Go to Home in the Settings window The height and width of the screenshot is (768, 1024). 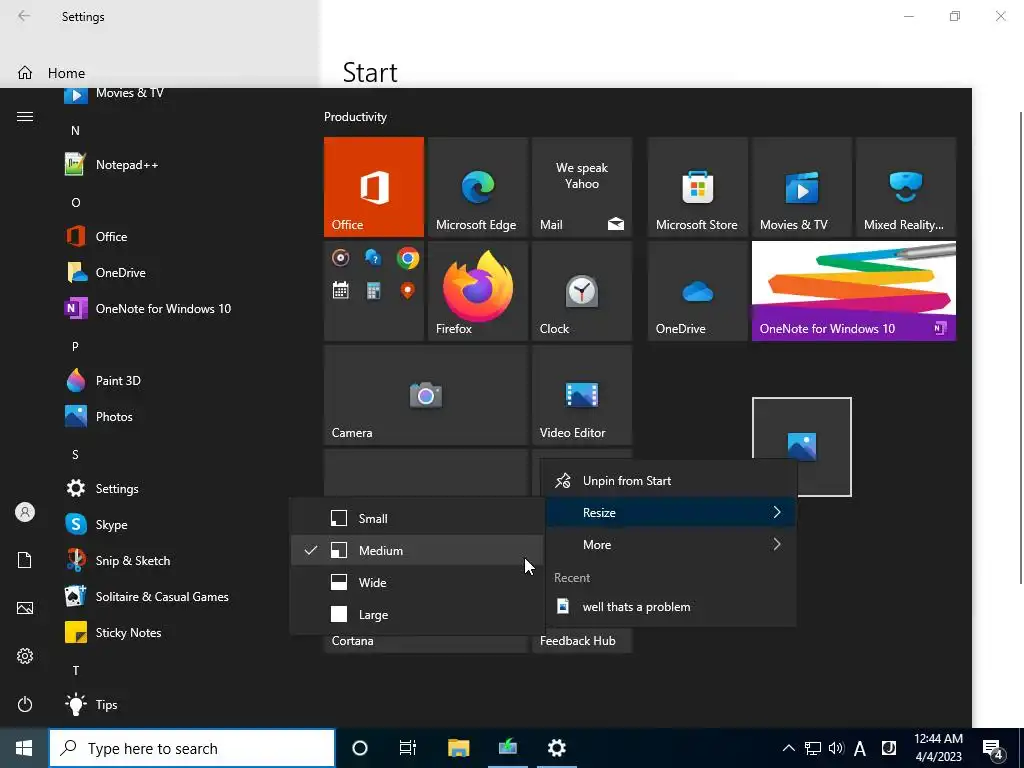click(52, 73)
